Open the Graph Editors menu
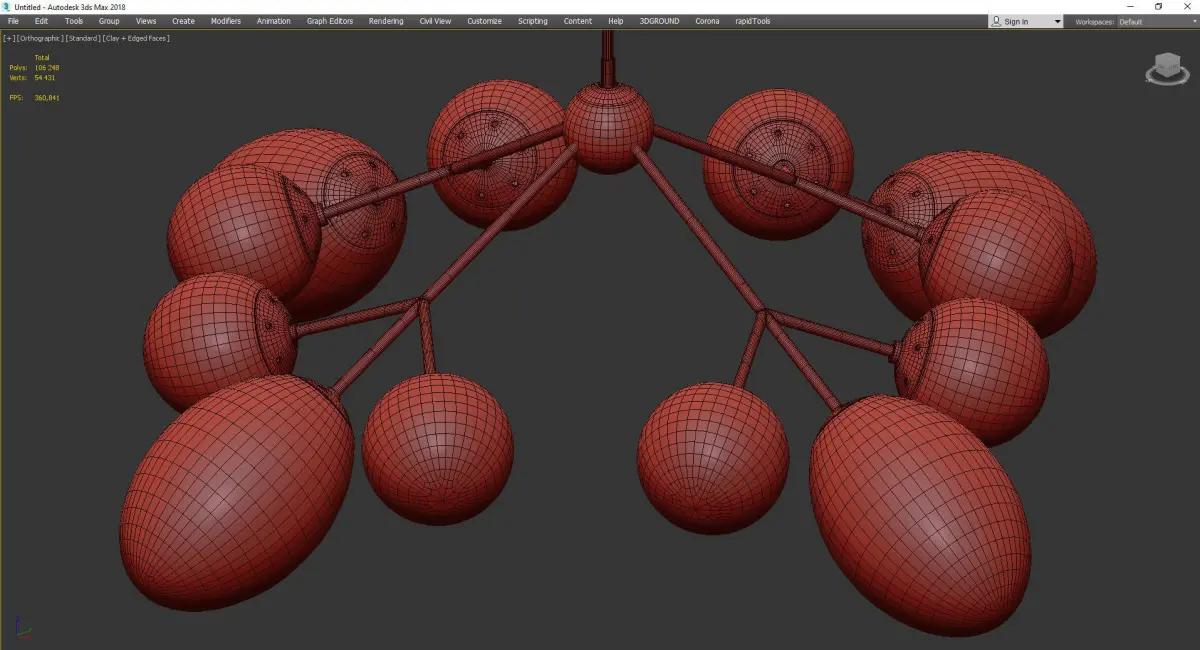 [x=330, y=21]
